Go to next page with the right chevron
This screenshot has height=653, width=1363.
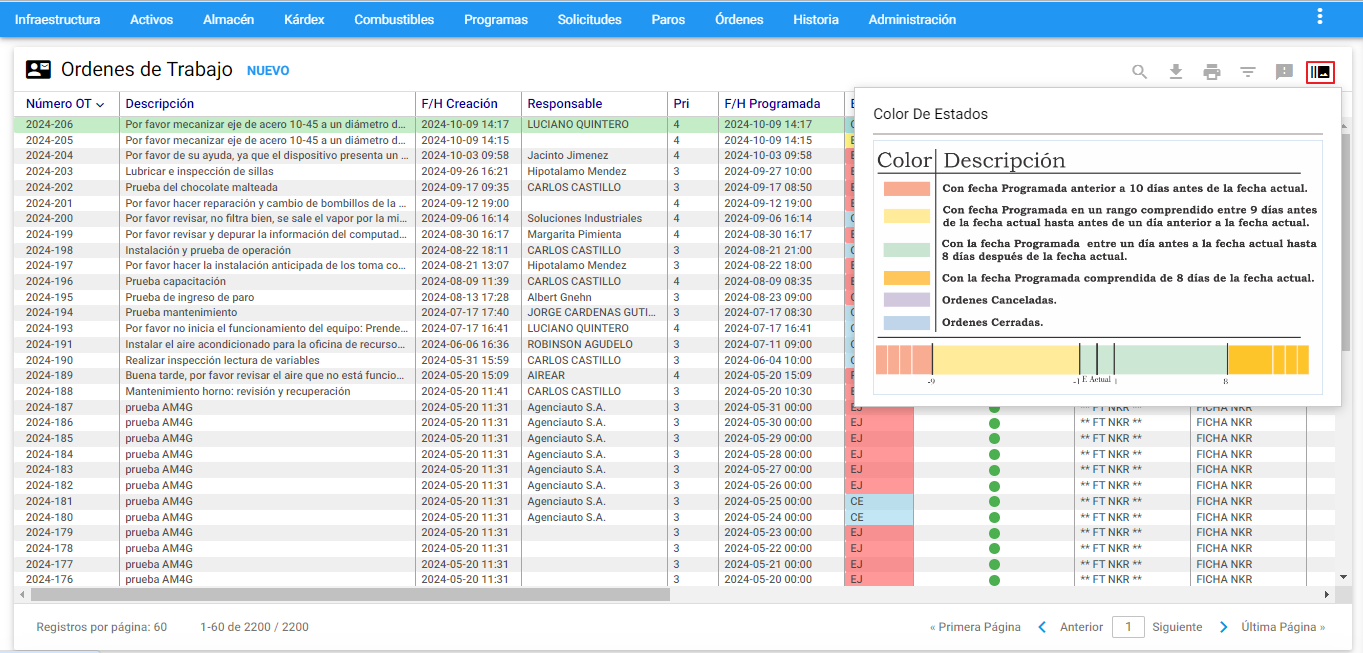1224,627
